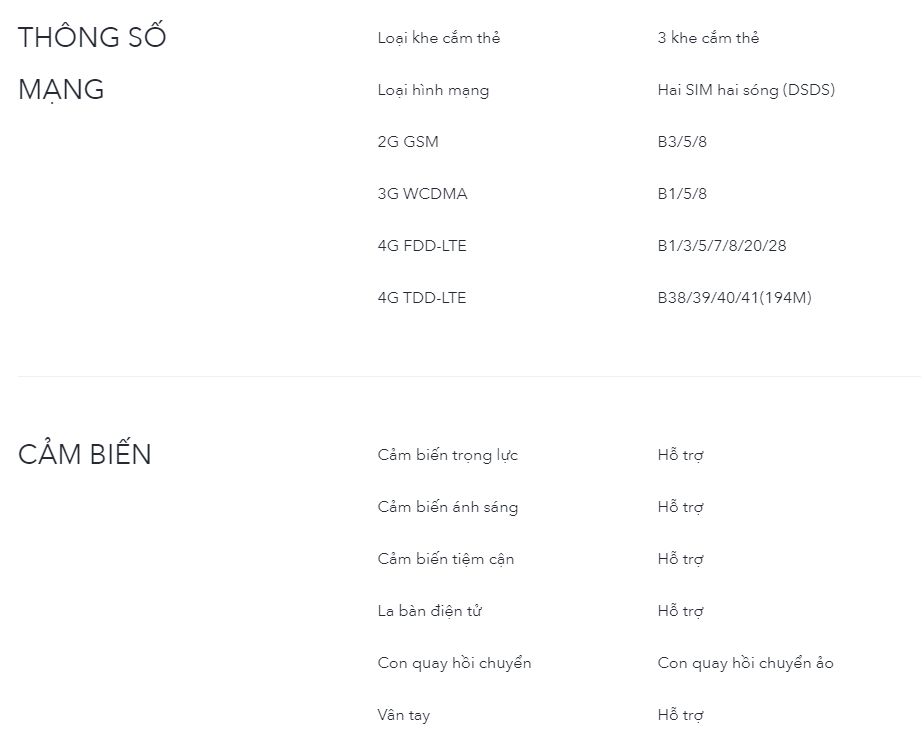The height and width of the screenshot is (749, 921).
Task: Click the 'Cảm biến trọng lực' label
Action: (447, 455)
